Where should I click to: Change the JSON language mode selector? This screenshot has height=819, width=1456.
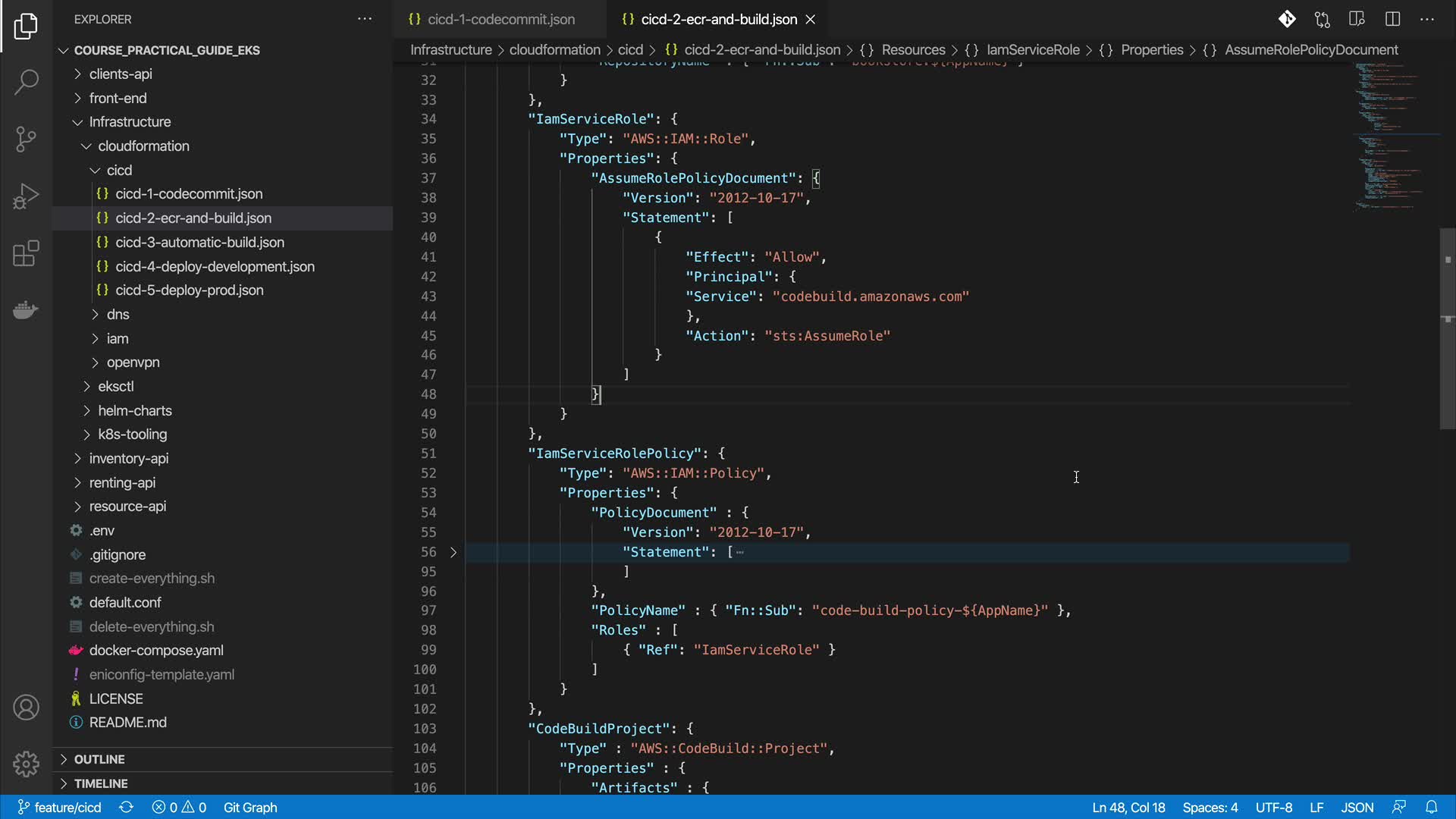(1357, 808)
